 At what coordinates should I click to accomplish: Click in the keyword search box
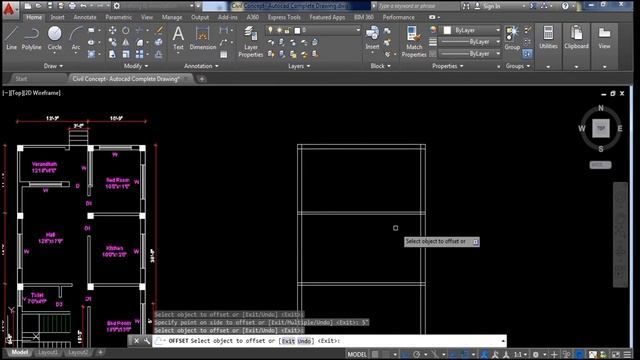[417, 6]
